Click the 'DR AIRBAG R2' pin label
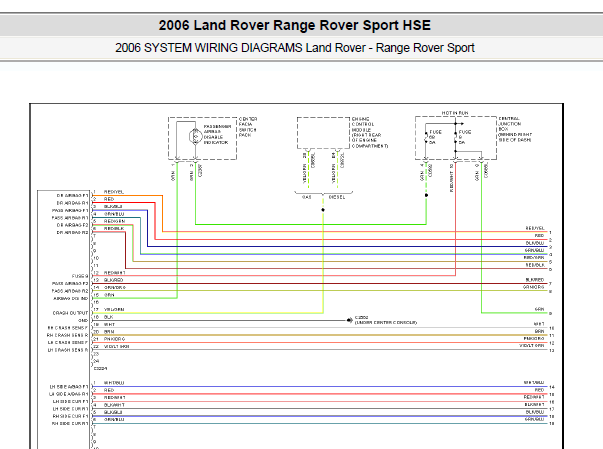This screenshot has height=449, width=603. [x=73, y=233]
